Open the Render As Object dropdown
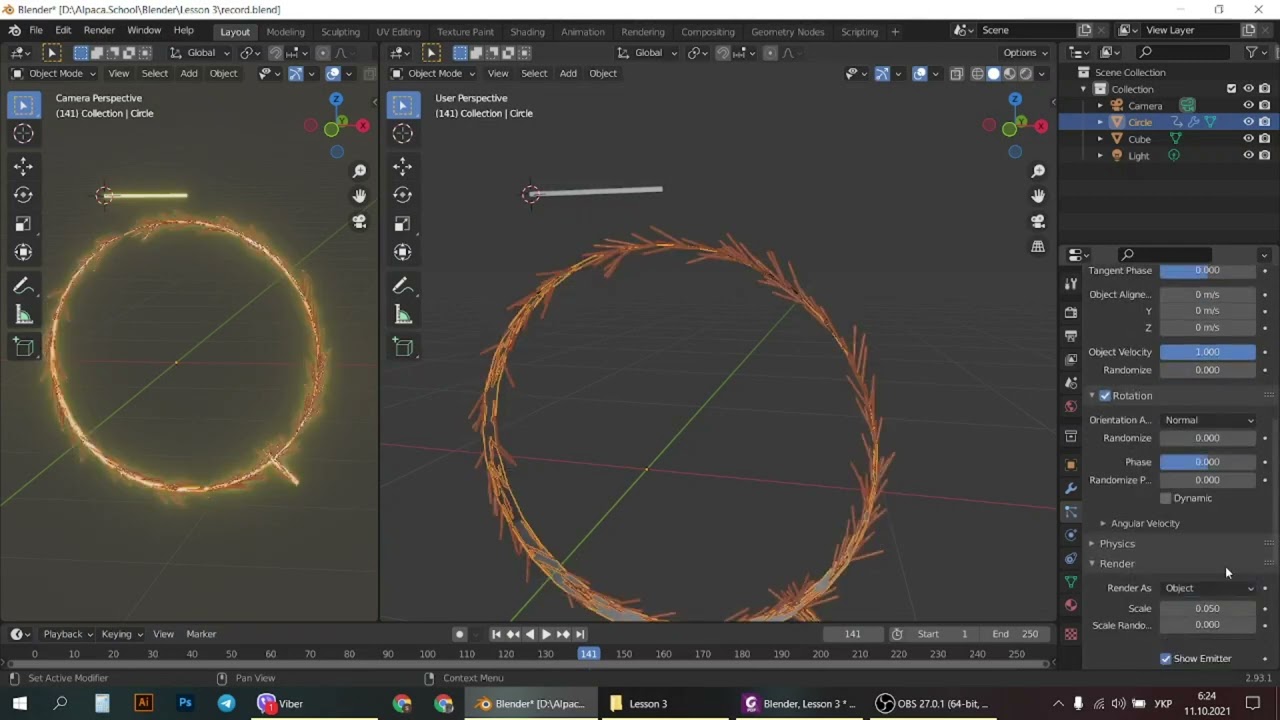The width and height of the screenshot is (1280, 720). pos(1208,588)
